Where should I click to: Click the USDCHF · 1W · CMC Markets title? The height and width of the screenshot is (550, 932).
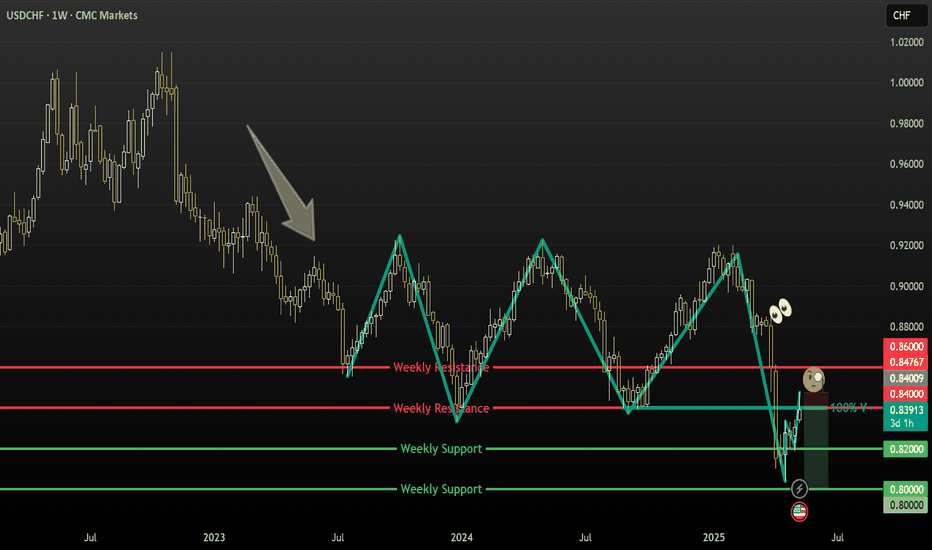pyautogui.click(x=72, y=15)
